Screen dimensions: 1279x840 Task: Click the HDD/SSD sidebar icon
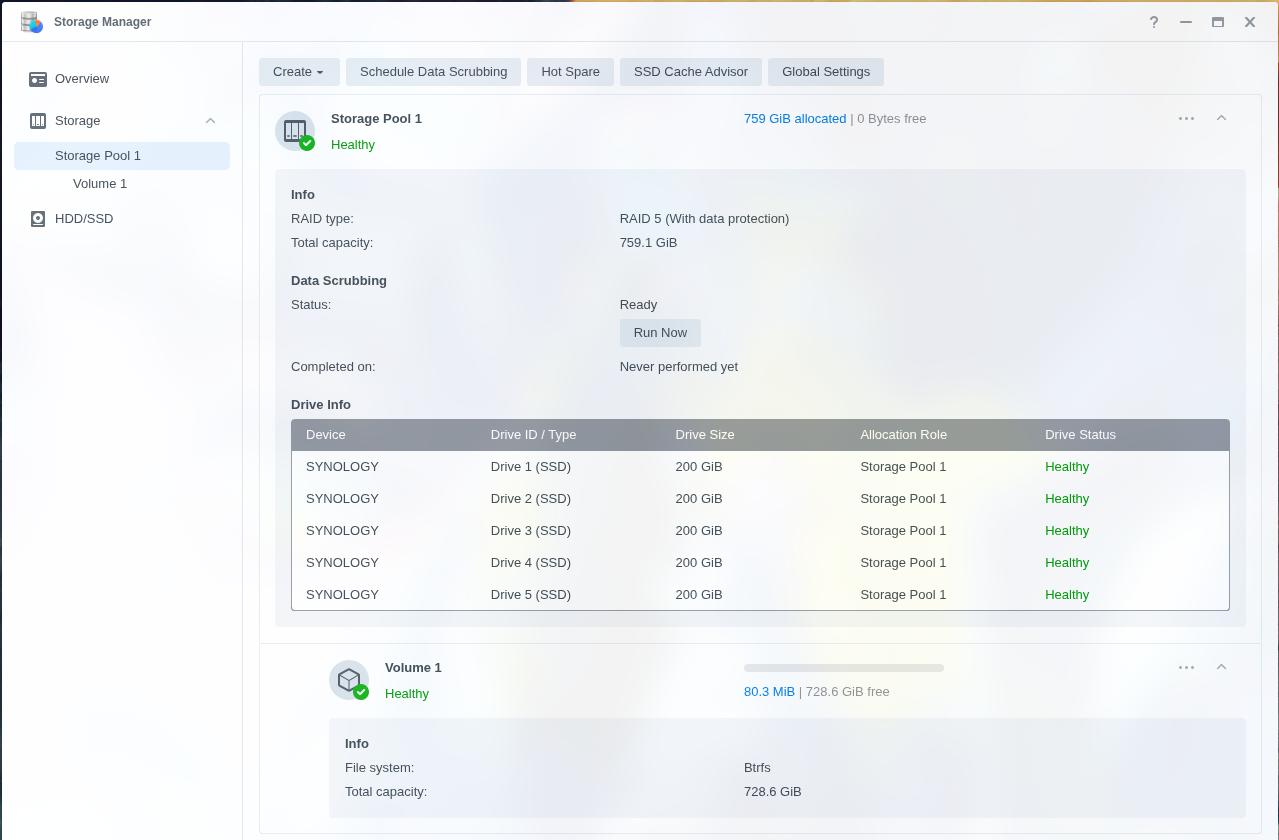(38, 219)
